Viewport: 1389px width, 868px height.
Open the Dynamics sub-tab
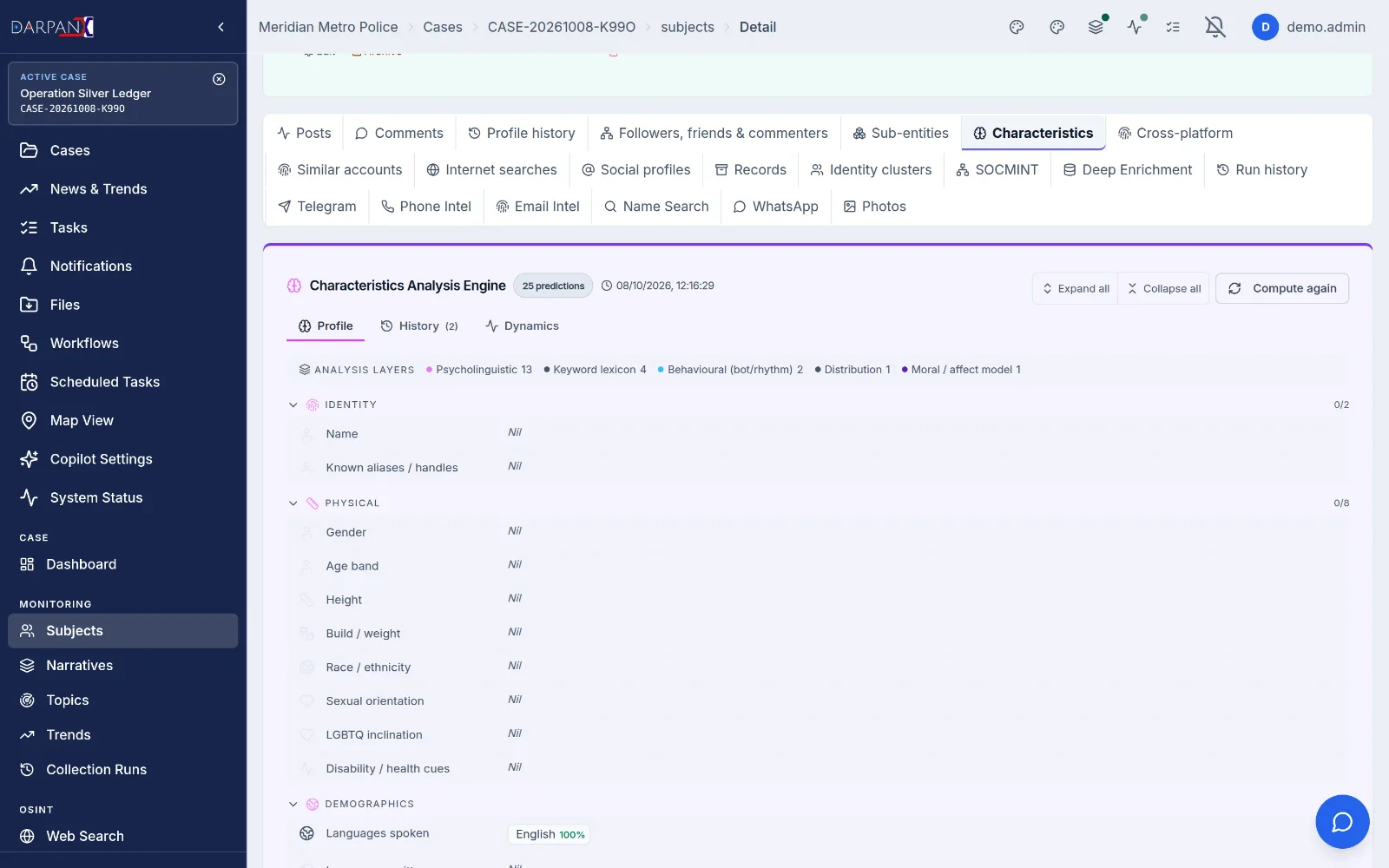(522, 326)
